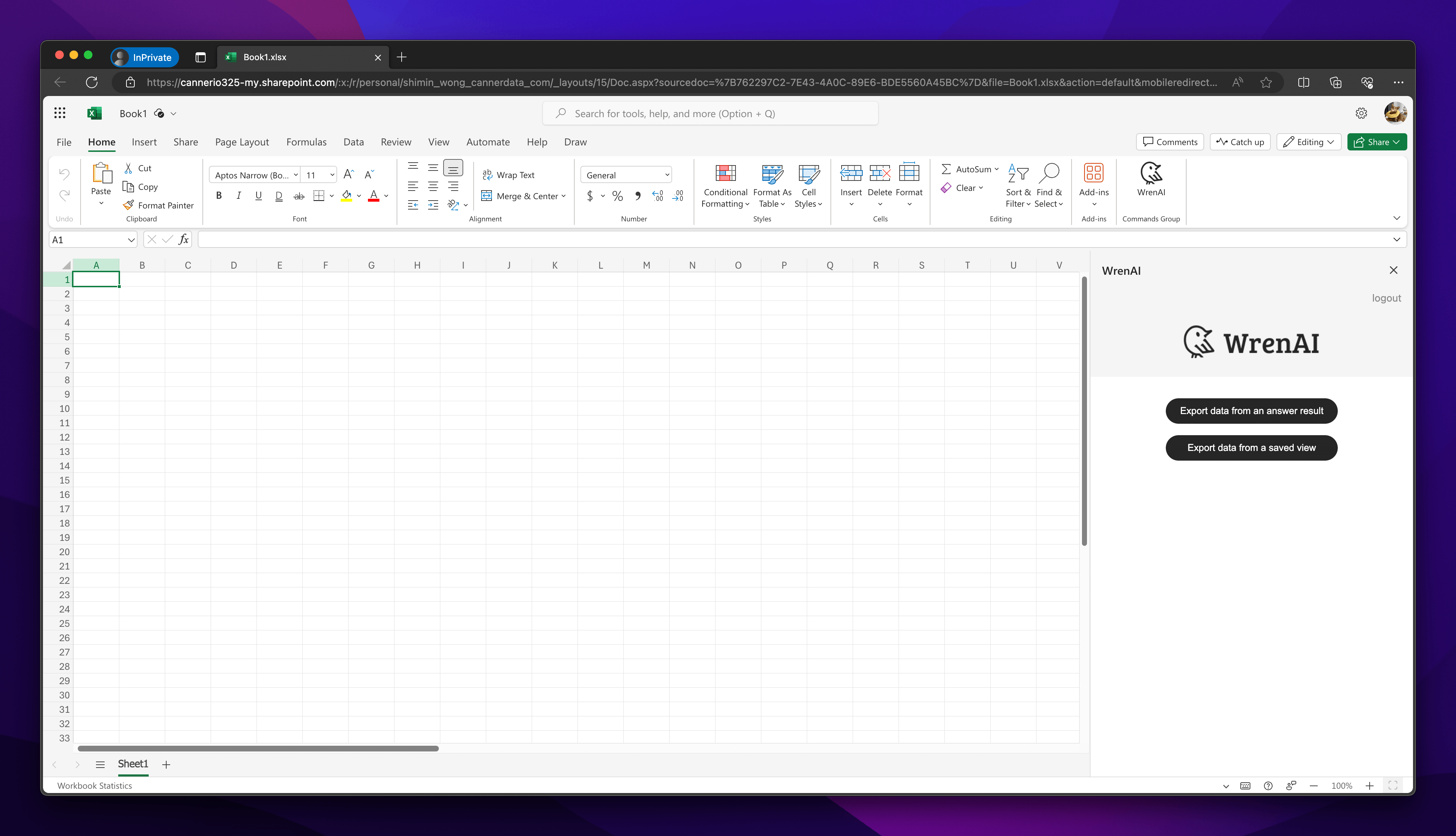The image size is (1456, 836).
Task: Open the Editing mode dropdown
Action: click(x=1308, y=142)
